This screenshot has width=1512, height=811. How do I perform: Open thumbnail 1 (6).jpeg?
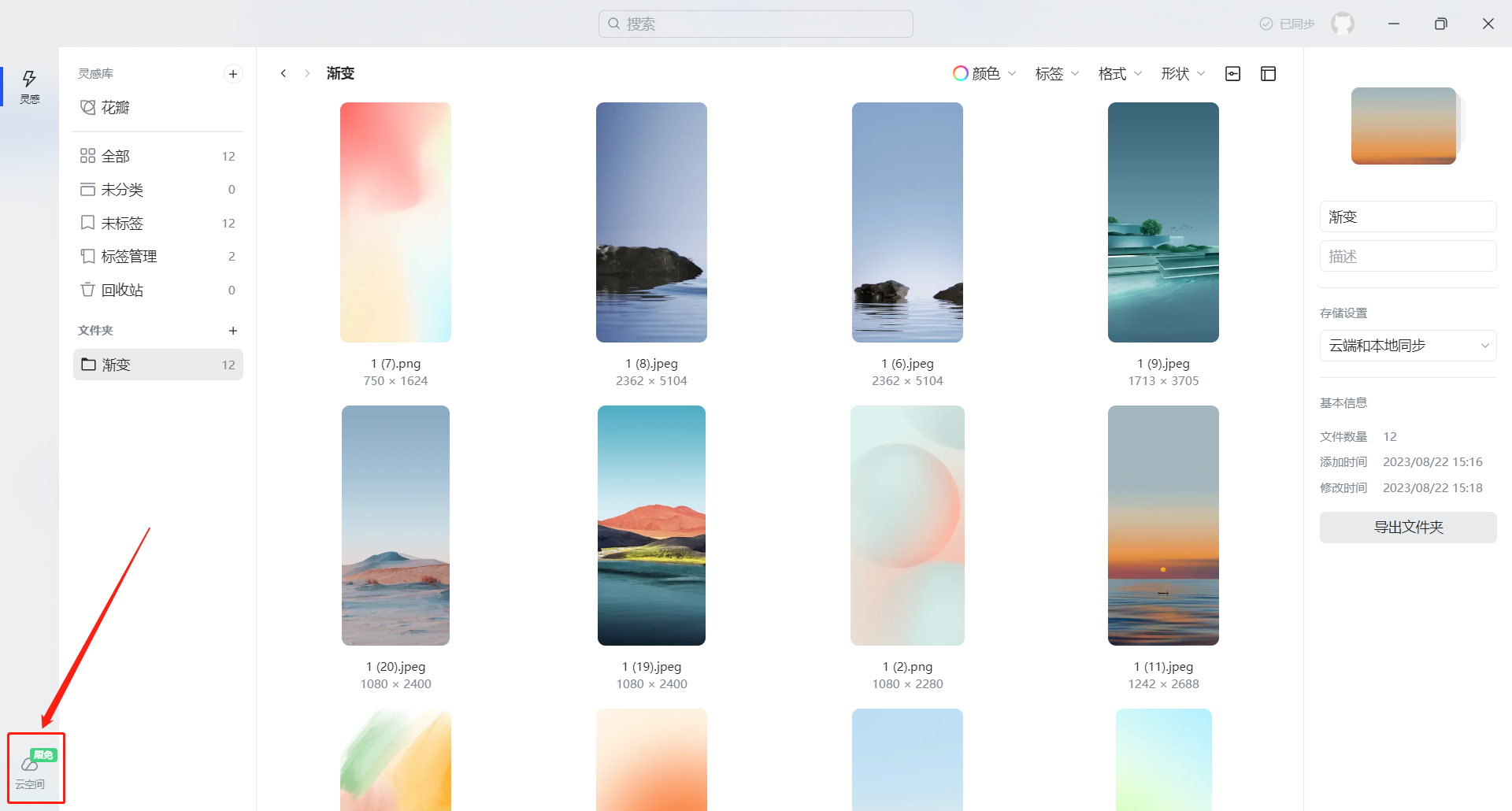click(907, 222)
